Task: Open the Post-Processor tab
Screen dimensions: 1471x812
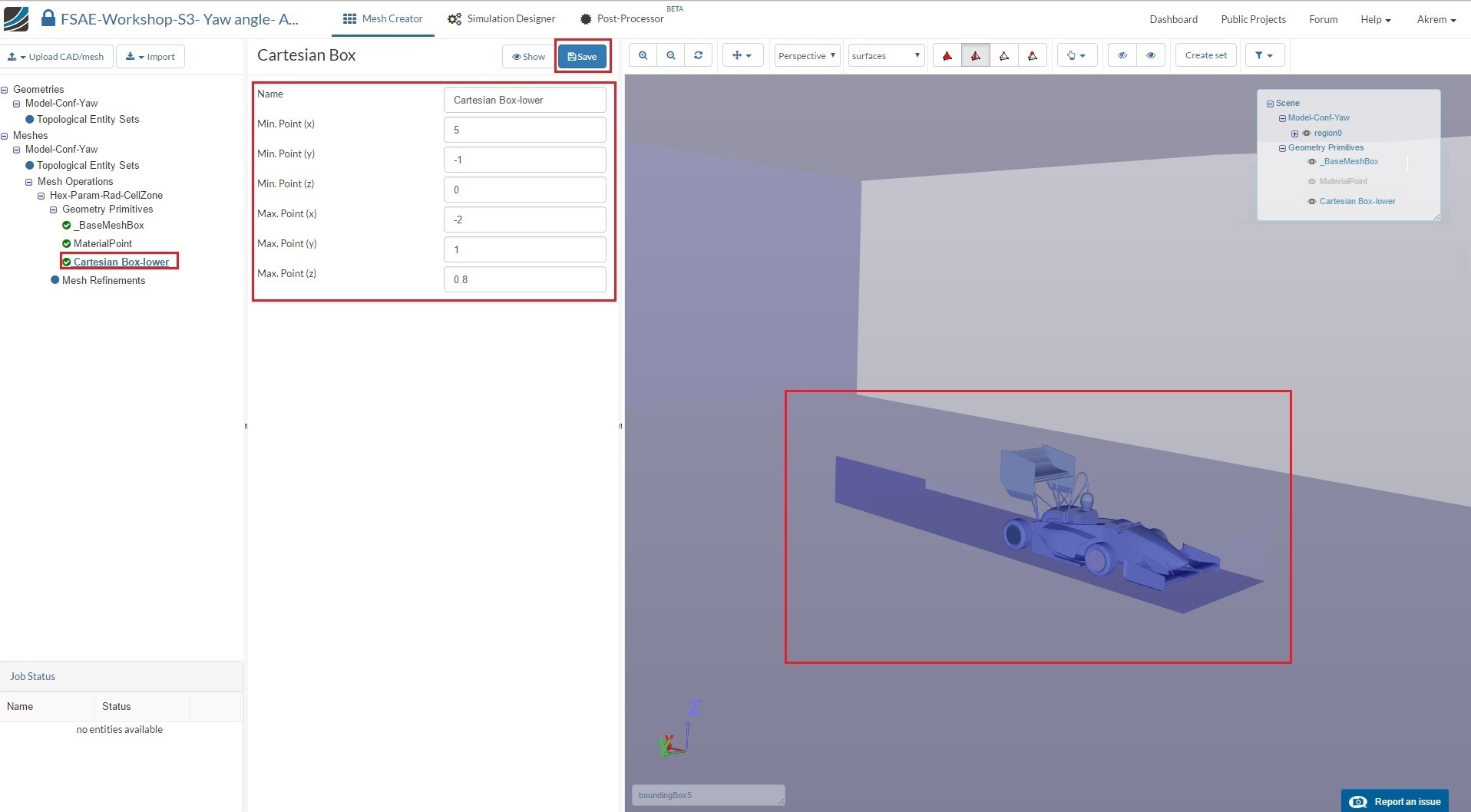Action: coord(622,18)
